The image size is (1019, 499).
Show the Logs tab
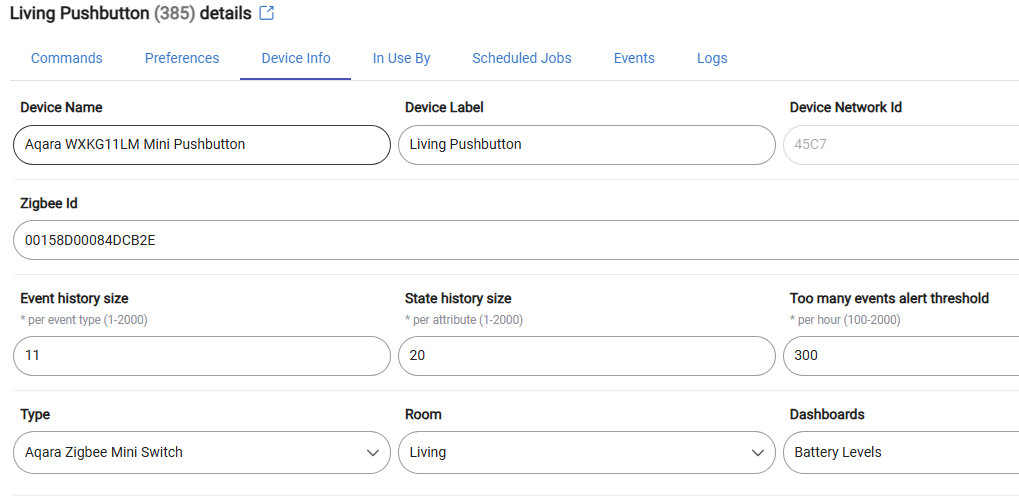(712, 58)
